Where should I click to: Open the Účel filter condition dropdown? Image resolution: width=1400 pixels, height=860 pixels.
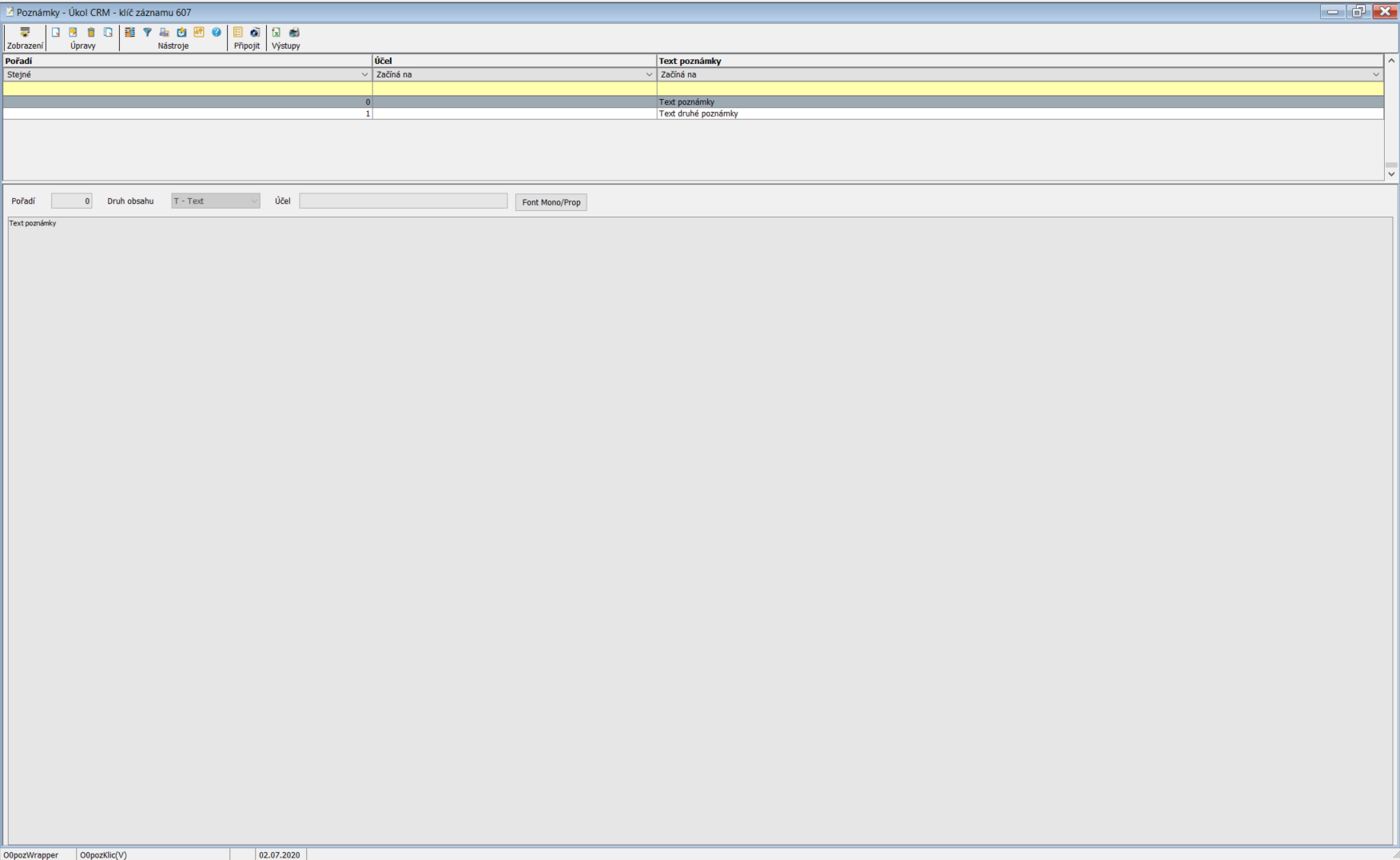coord(649,74)
